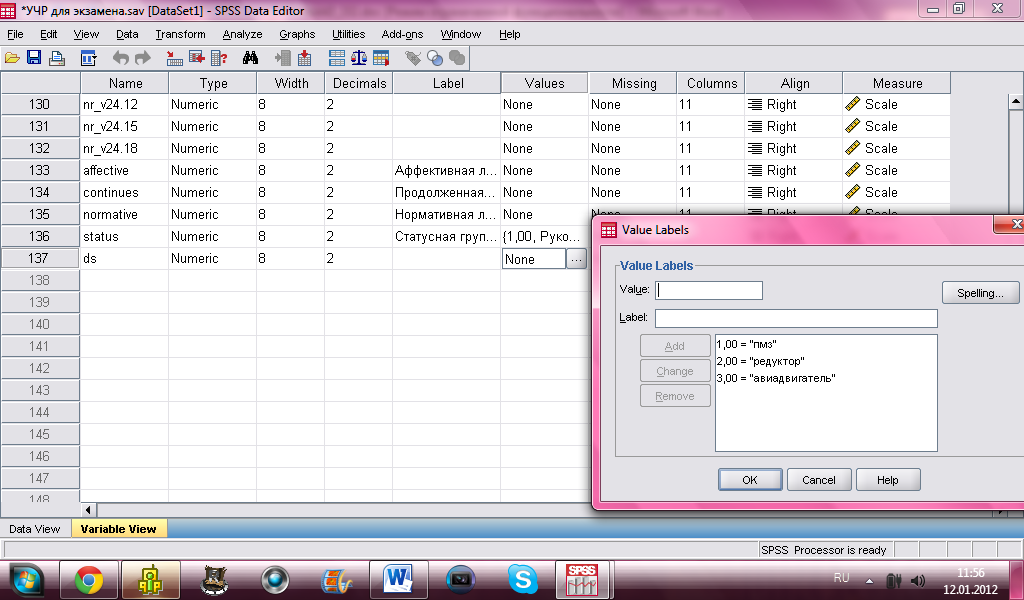Click the Go to Case icon
This screenshot has width=1024, height=600.
[174, 58]
